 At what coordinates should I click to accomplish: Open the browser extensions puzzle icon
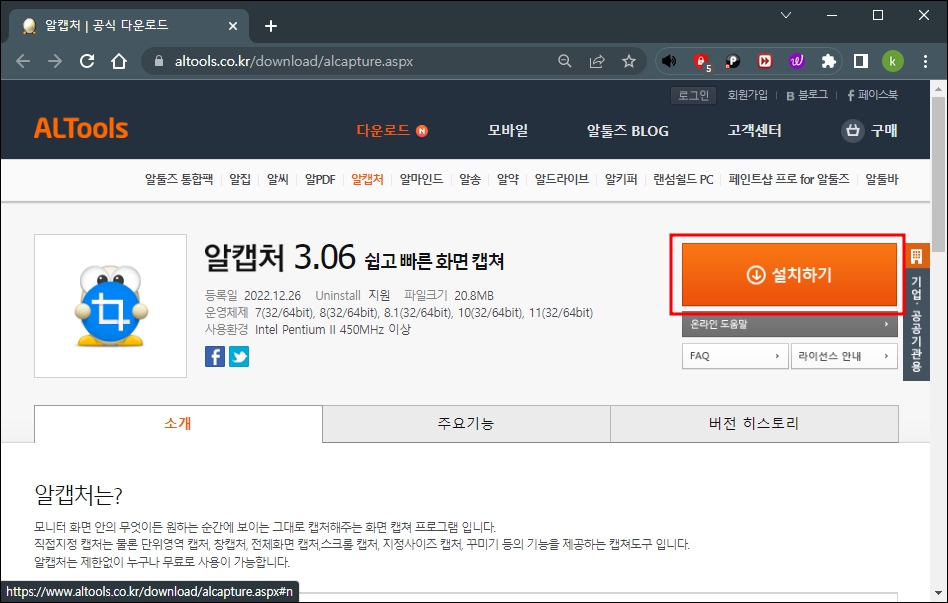pos(827,60)
